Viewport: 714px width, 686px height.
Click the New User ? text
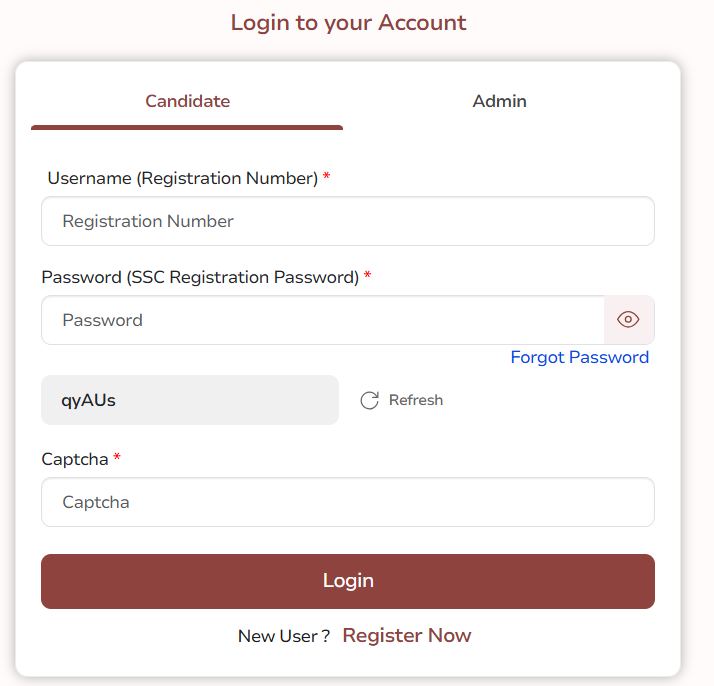pos(284,636)
